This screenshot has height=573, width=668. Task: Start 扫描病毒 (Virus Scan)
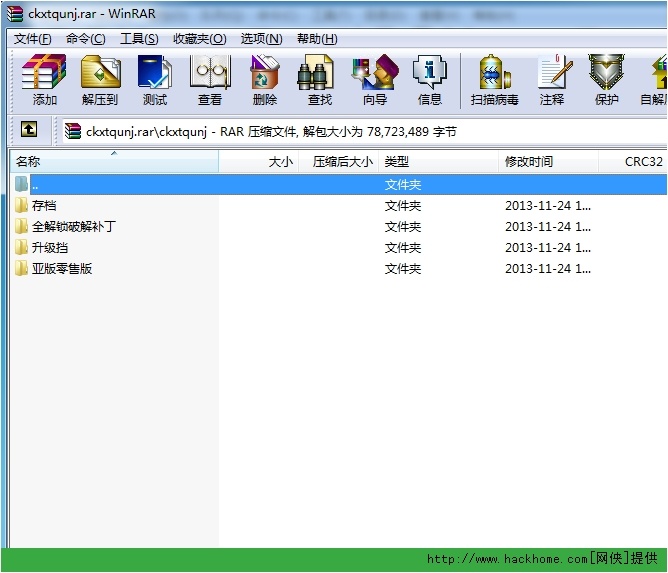coord(494,80)
